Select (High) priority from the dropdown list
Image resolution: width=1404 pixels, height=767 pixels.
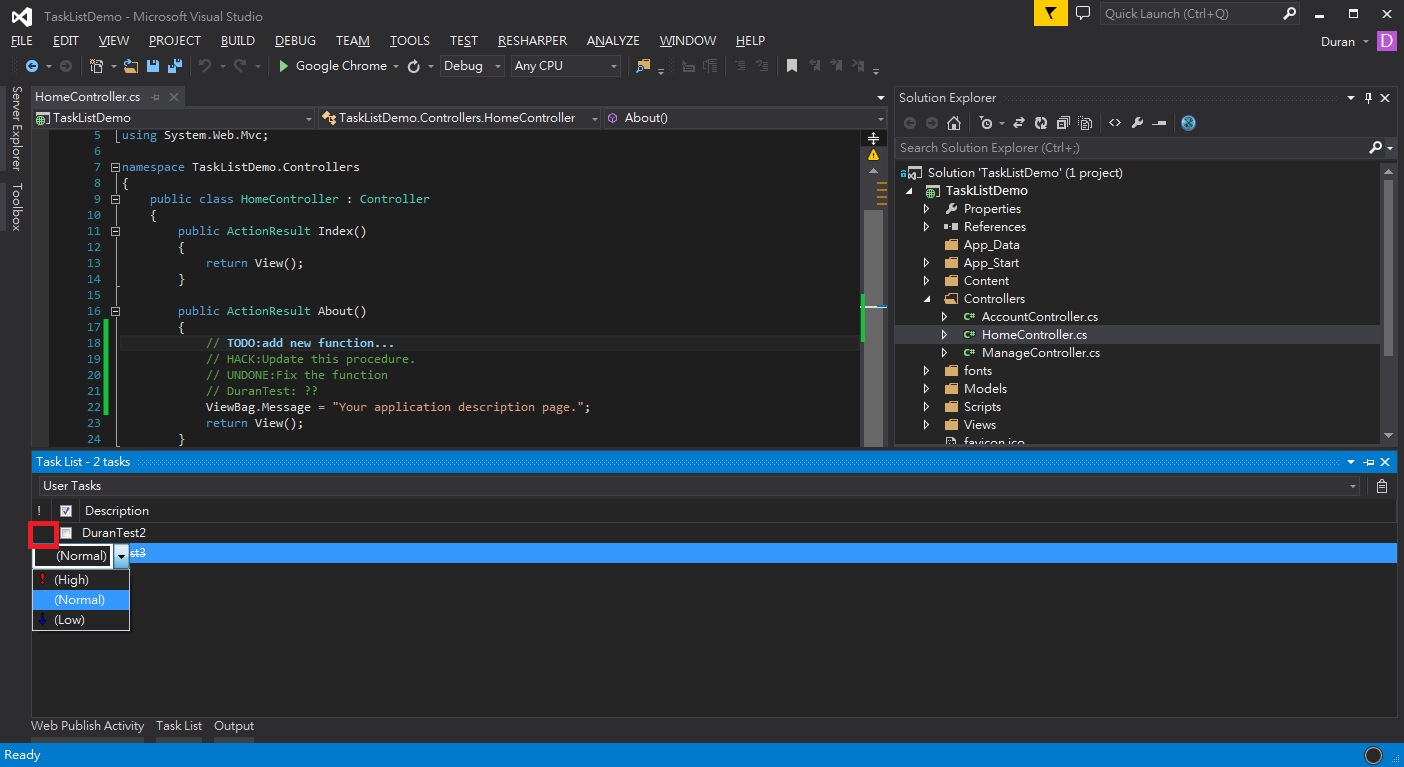71,580
